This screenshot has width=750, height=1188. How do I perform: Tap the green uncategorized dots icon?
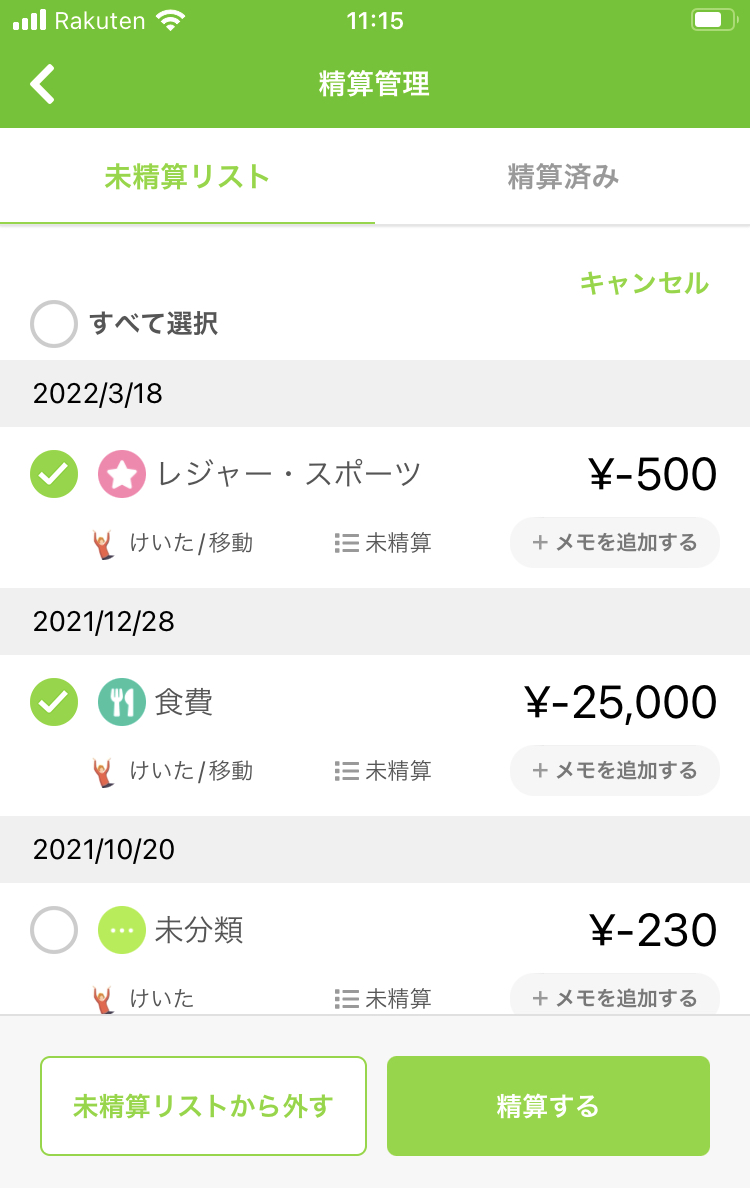[x=122, y=930]
